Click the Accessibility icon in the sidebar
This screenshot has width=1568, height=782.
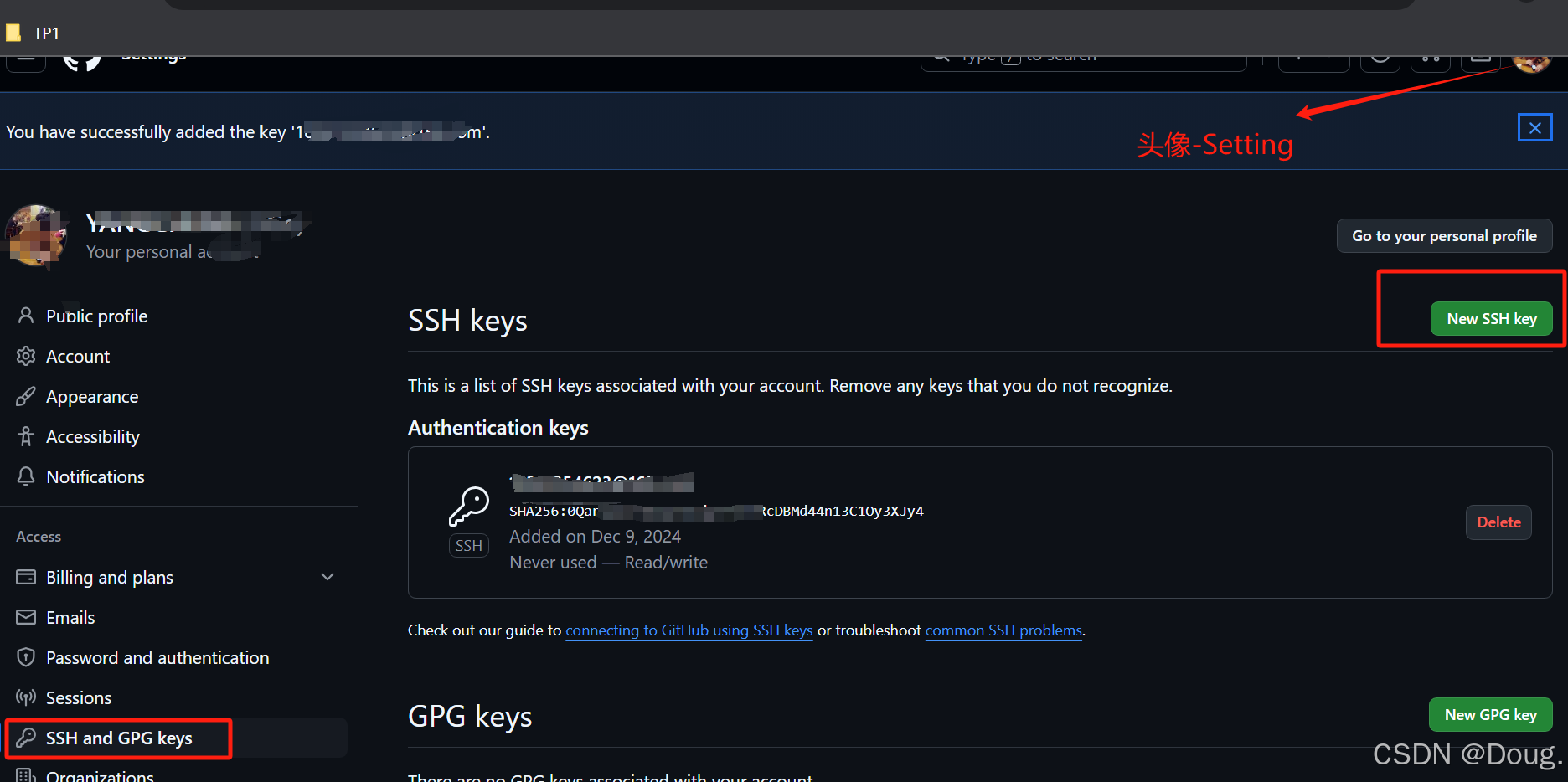(x=25, y=436)
